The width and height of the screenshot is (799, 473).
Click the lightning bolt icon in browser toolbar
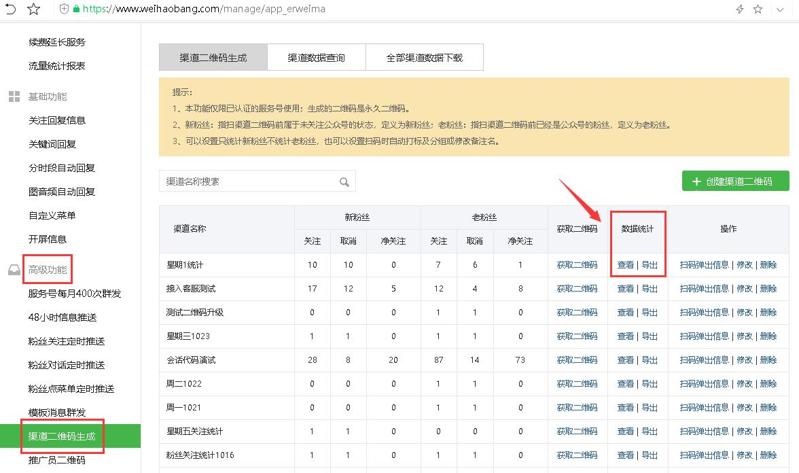click(x=740, y=8)
